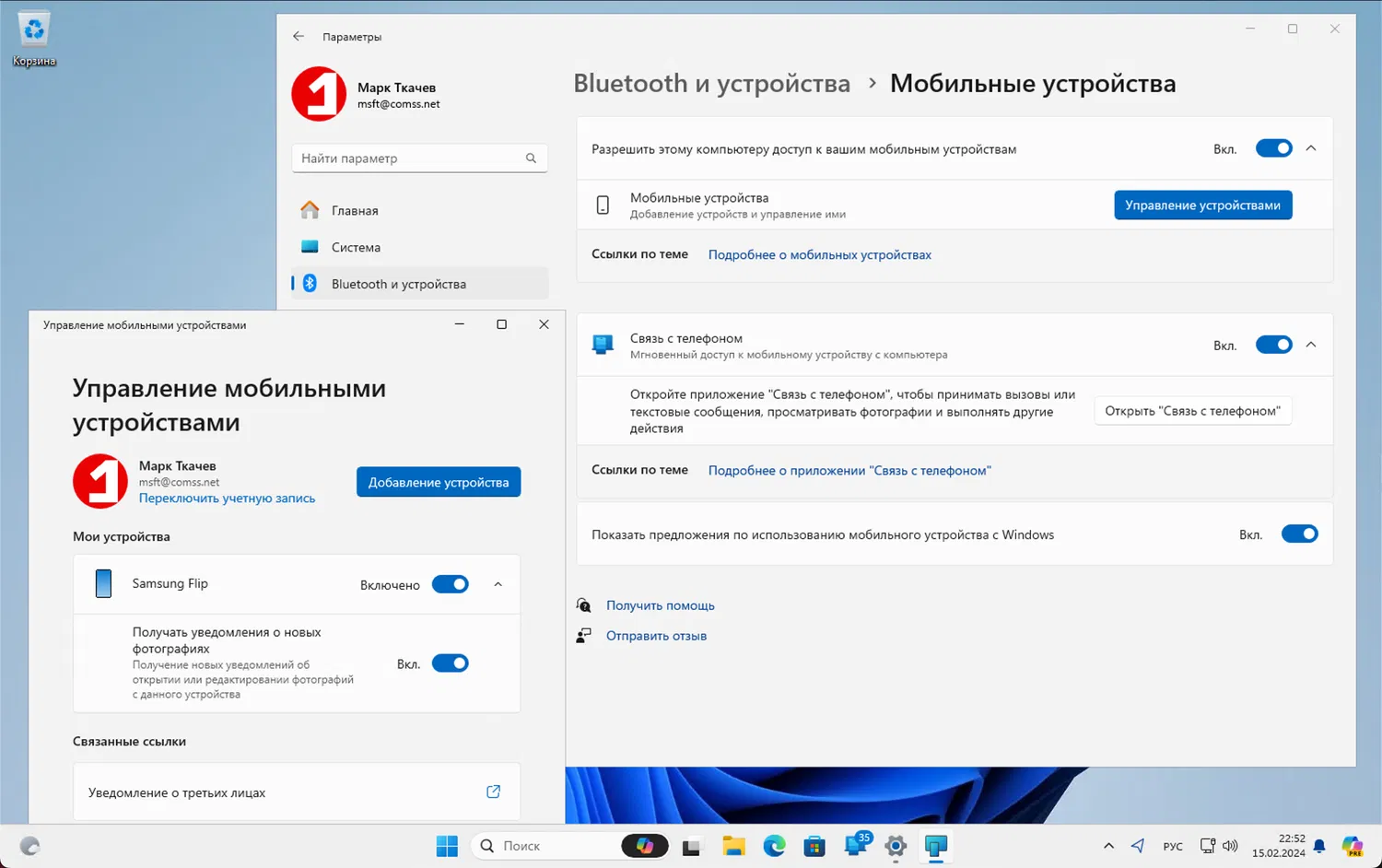
Task: Open the clock showing 22:52 15.02.2024
Action: (1278, 846)
